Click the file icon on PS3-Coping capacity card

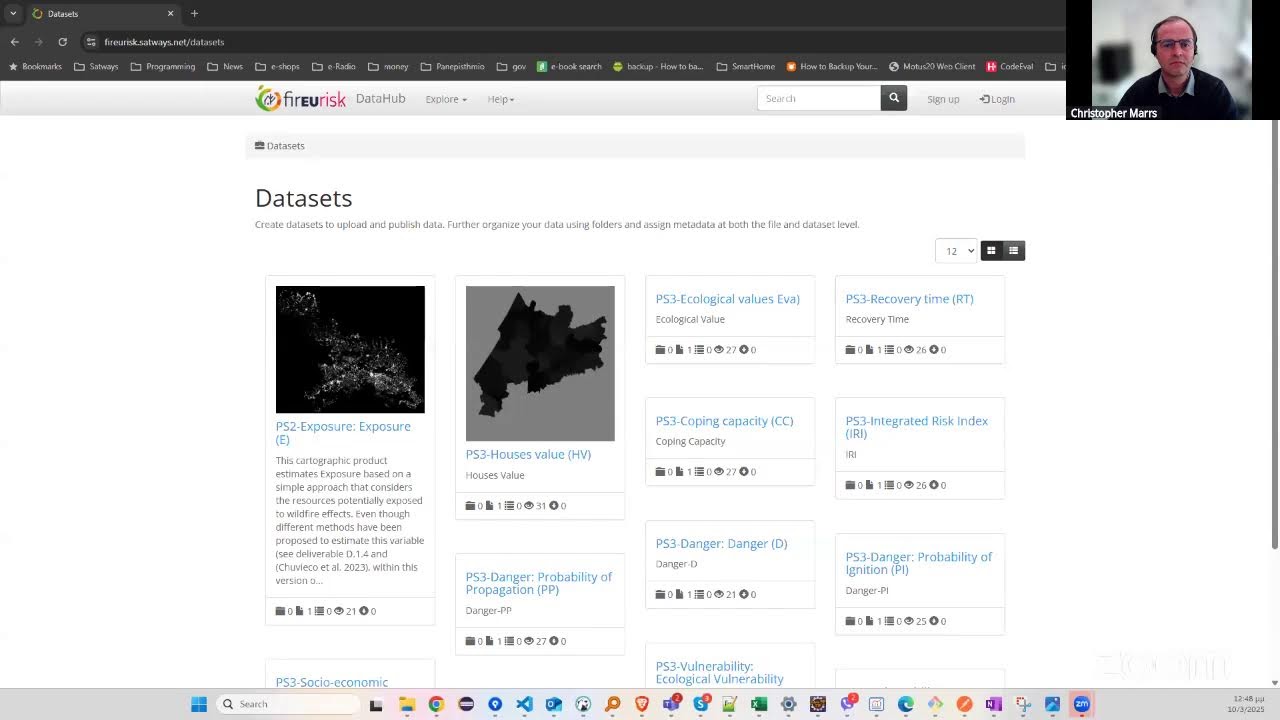[x=679, y=472]
